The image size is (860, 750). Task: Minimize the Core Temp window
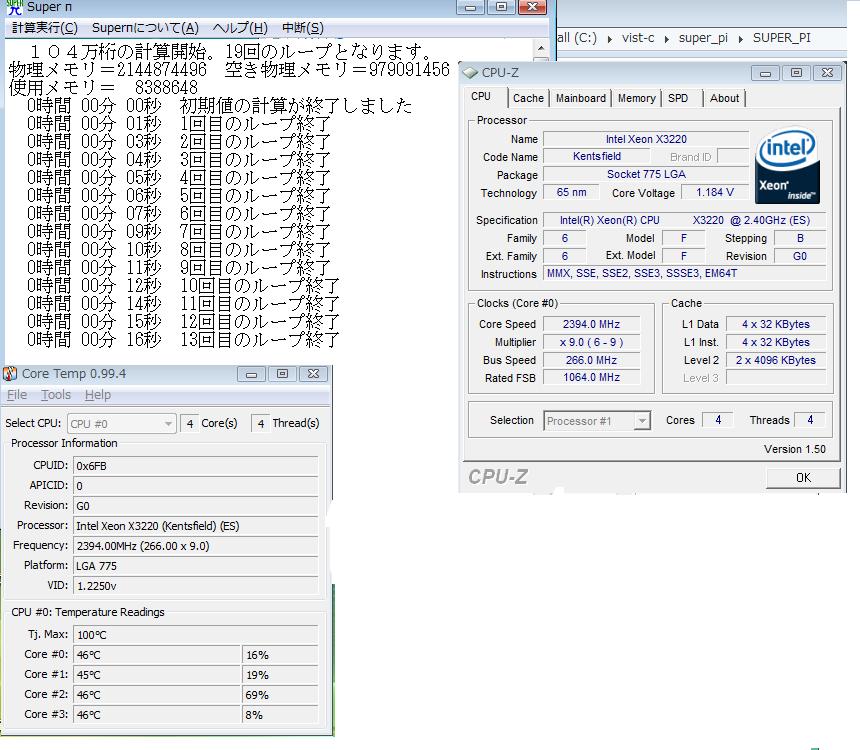click(251, 374)
